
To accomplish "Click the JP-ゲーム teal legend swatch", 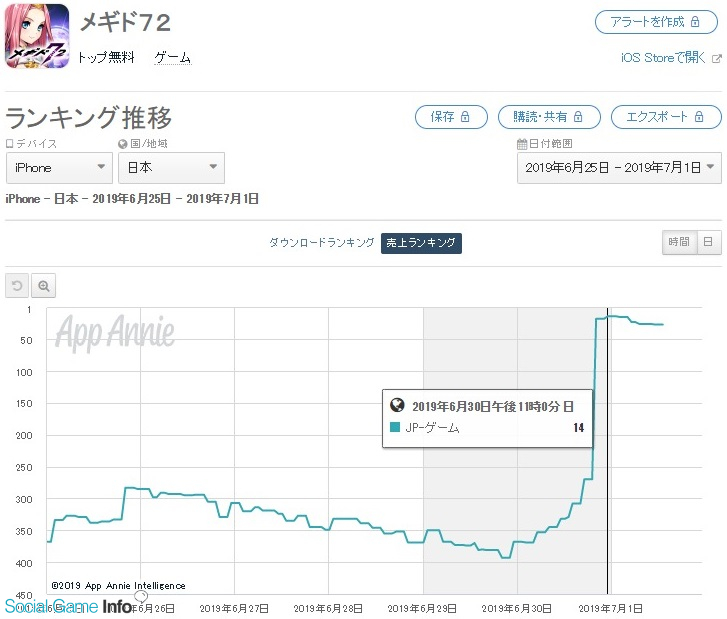I will coord(395,427).
